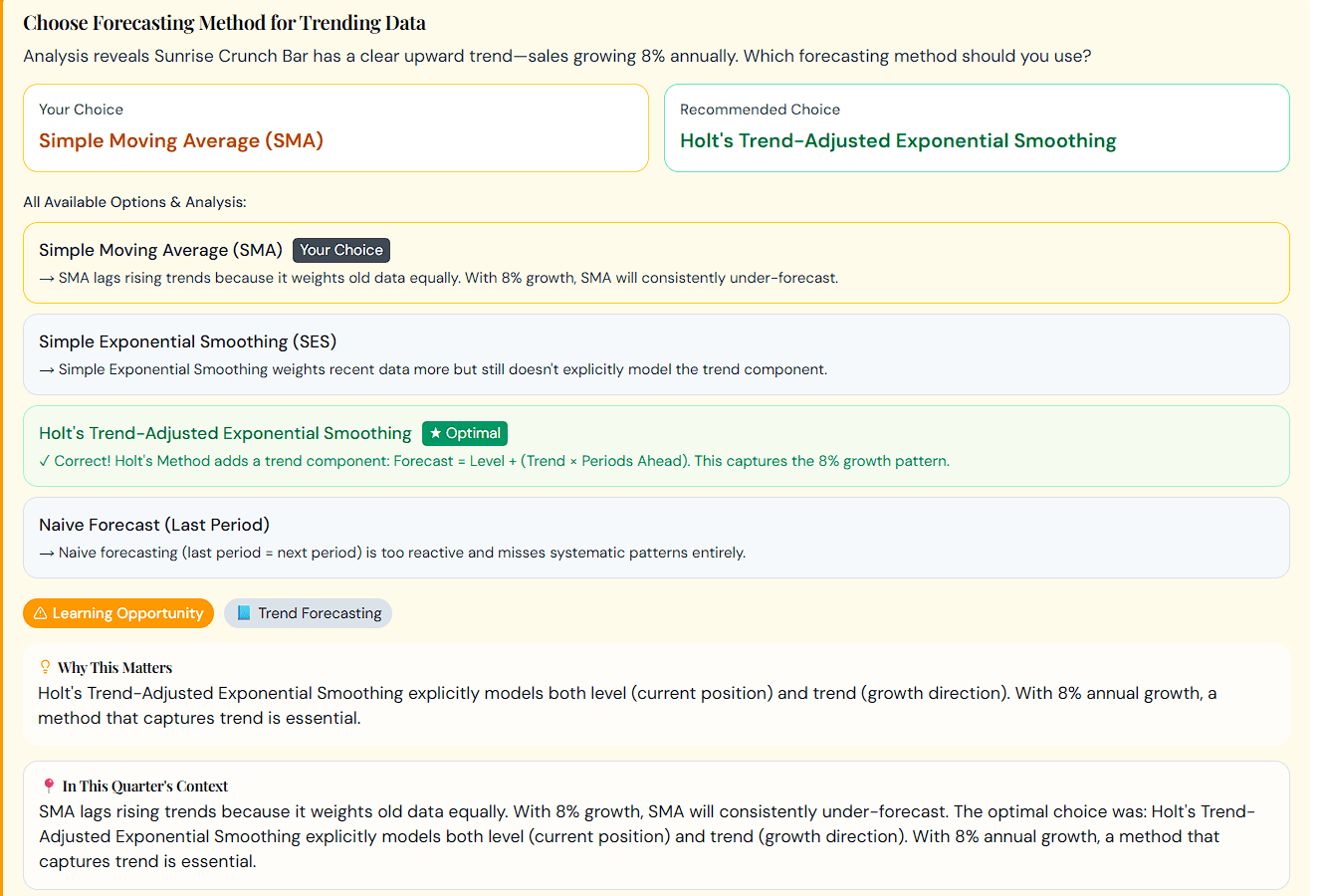The height and width of the screenshot is (896, 1328).
Task: Click the In This Quarter's Context heading
Action: pos(145,785)
